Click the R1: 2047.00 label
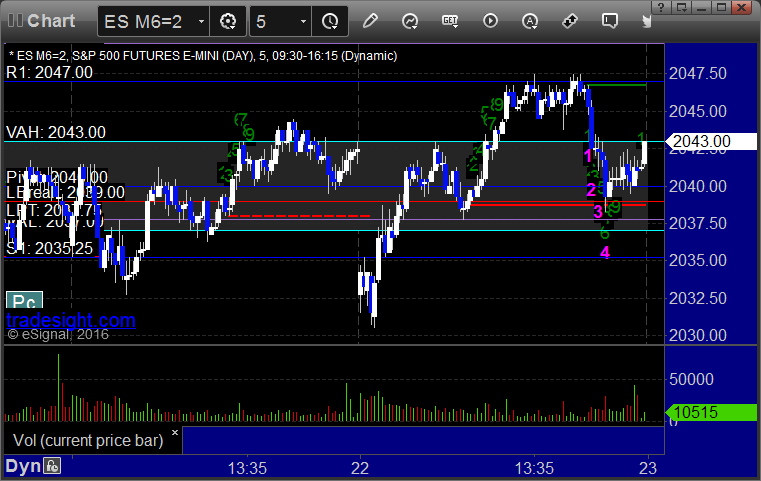 coord(50,72)
